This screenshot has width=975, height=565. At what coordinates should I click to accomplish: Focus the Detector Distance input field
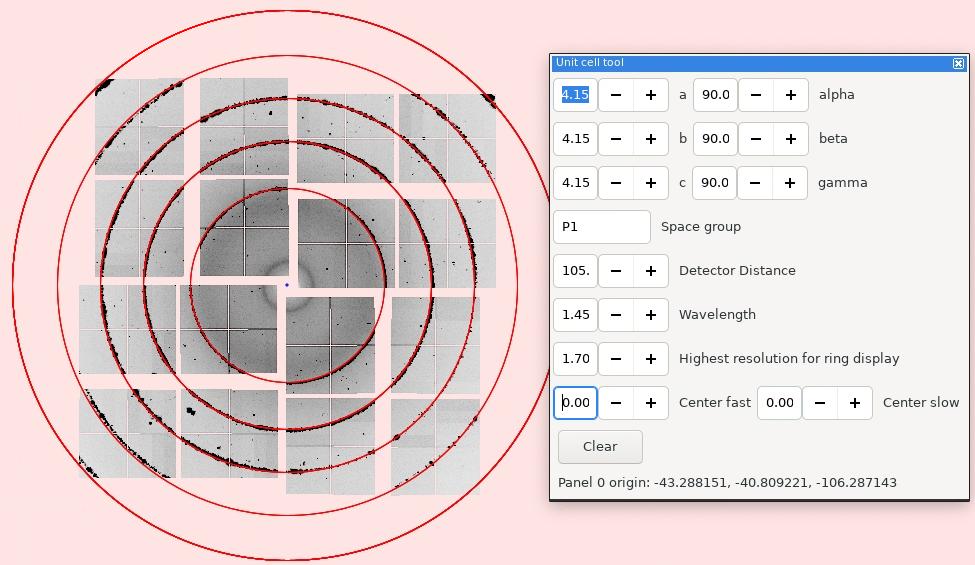click(575, 271)
